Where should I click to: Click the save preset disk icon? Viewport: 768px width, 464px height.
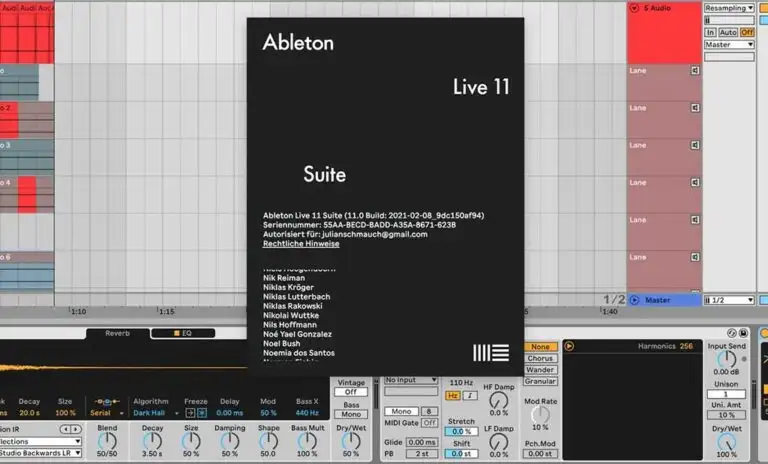tap(743, 333)
